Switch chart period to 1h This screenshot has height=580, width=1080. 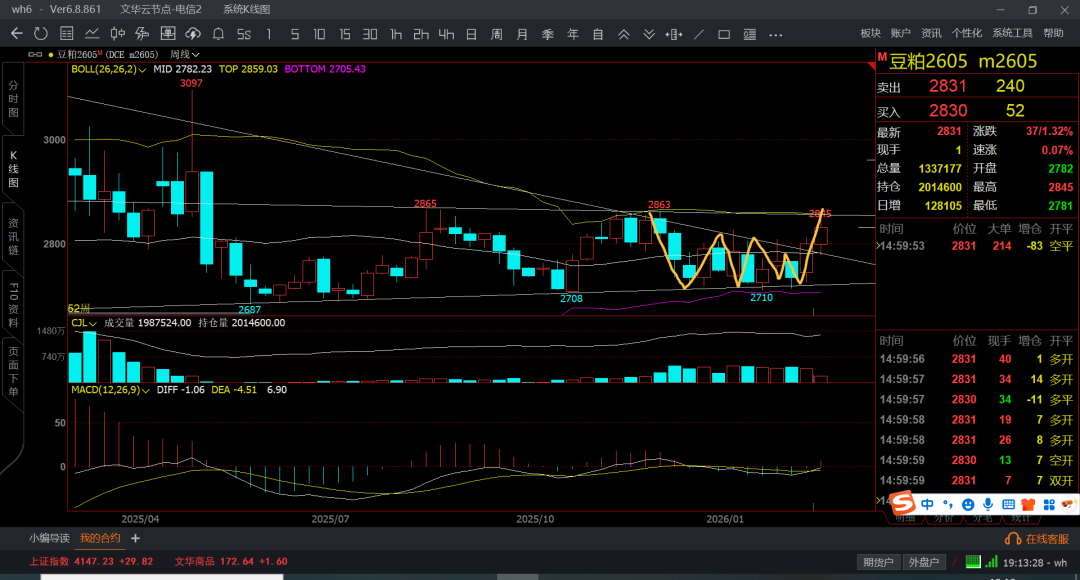396,33
